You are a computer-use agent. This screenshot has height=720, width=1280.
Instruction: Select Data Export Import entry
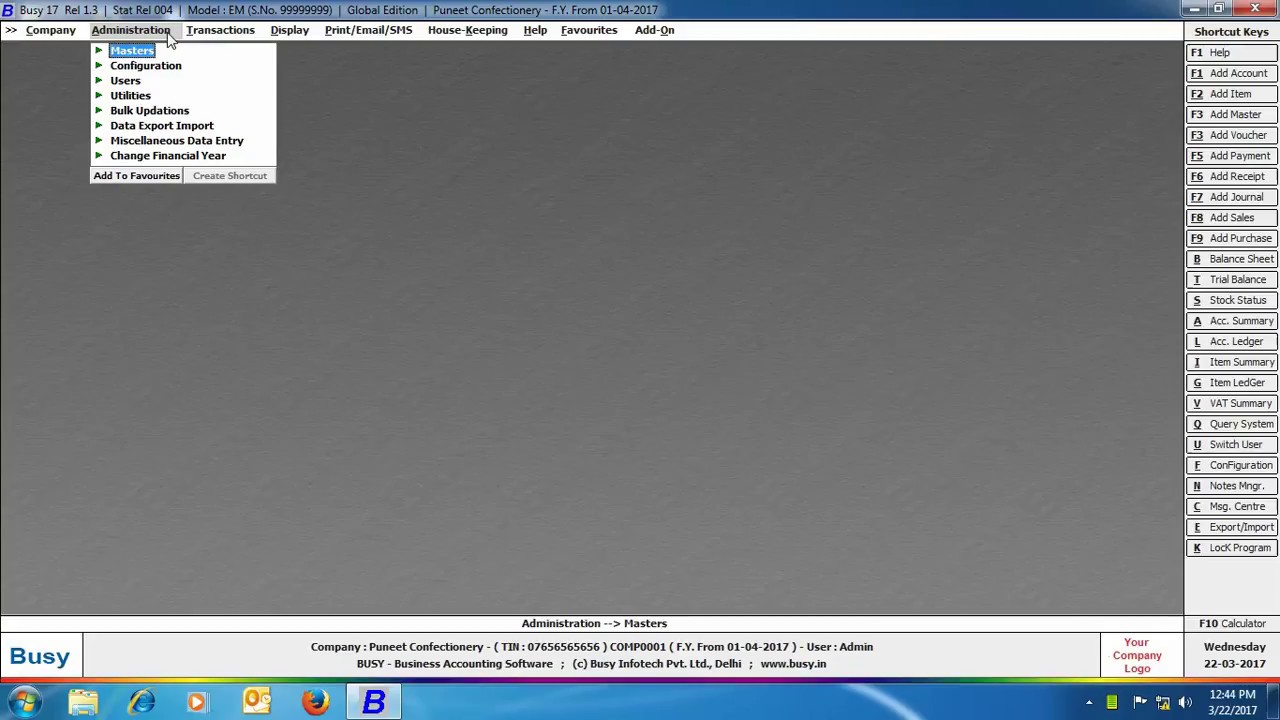[x=162, y=125]
